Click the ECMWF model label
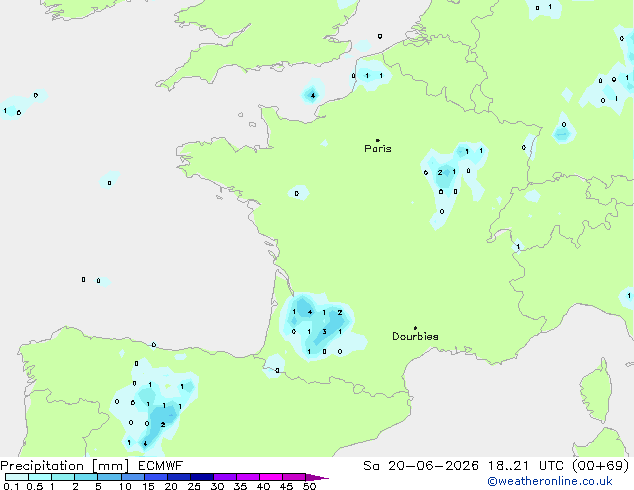 [161, 466]
